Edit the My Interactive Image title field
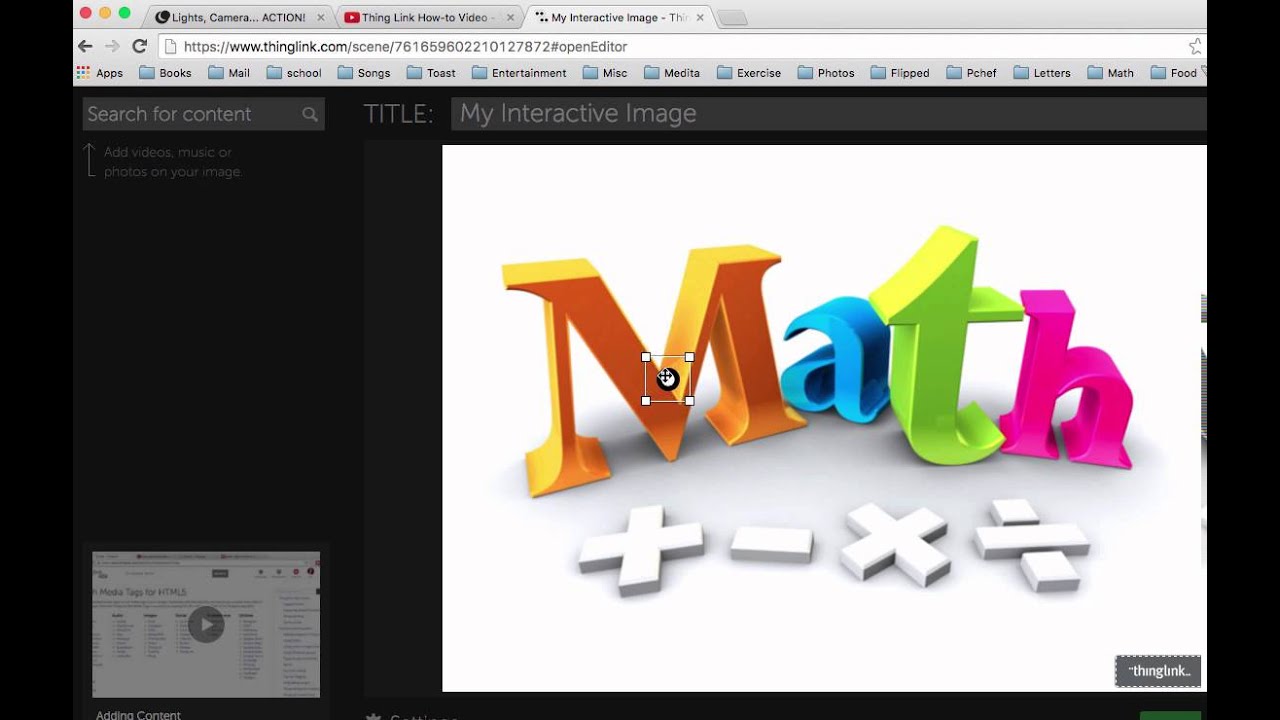The height and width of the screenshot is (720, 1280). [x=828, y=114]
